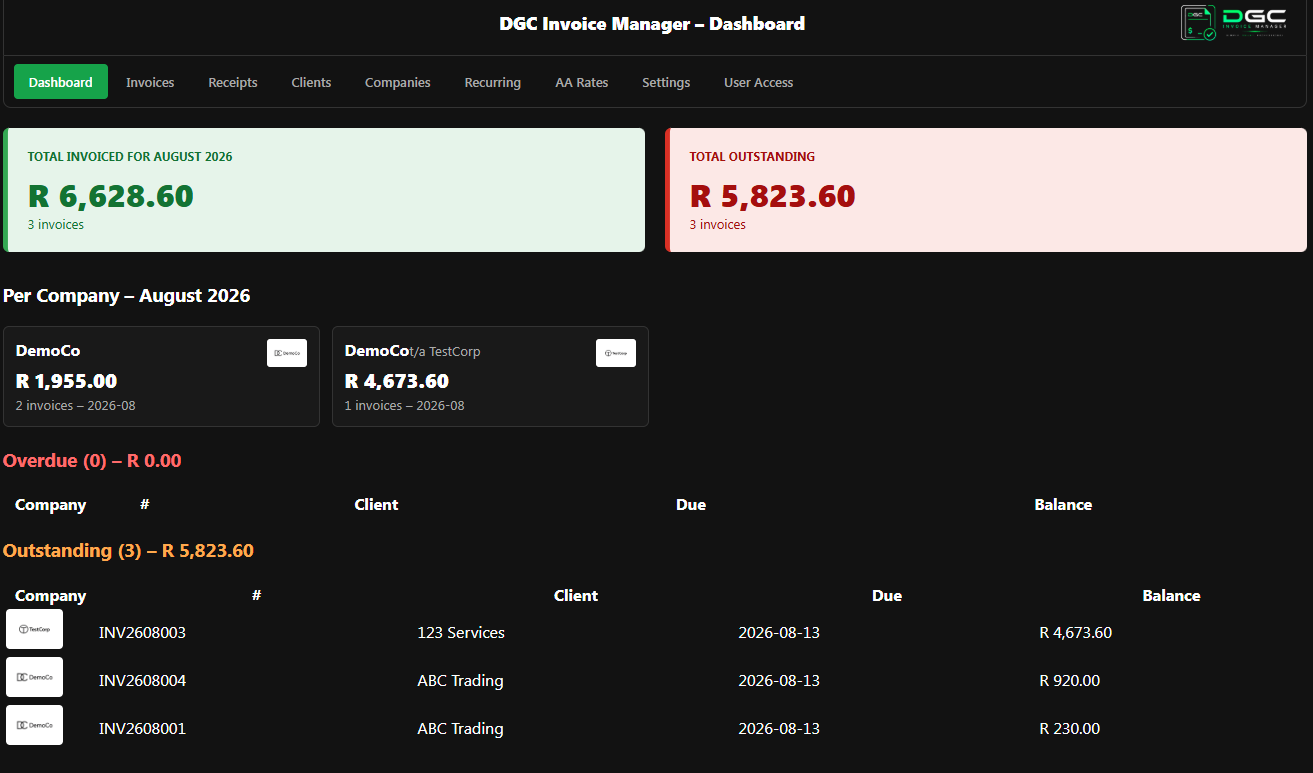Click "3 invoices" under total outstanding
This screenshot has height=773, width=1313.
[718, 225]
